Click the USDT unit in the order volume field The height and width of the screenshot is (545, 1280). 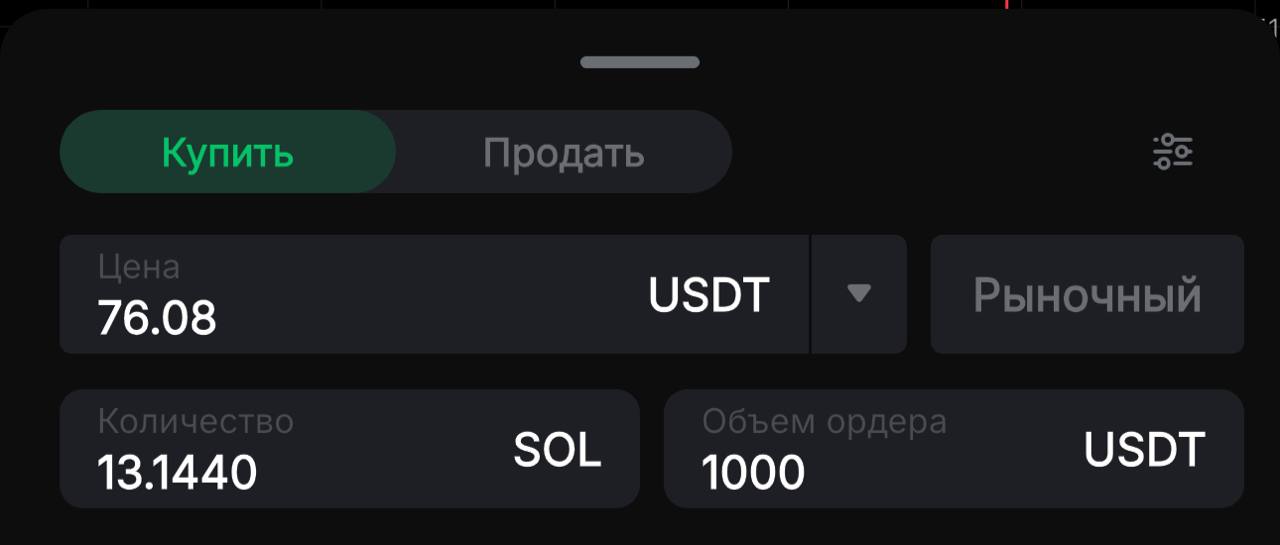point(1144,450)
